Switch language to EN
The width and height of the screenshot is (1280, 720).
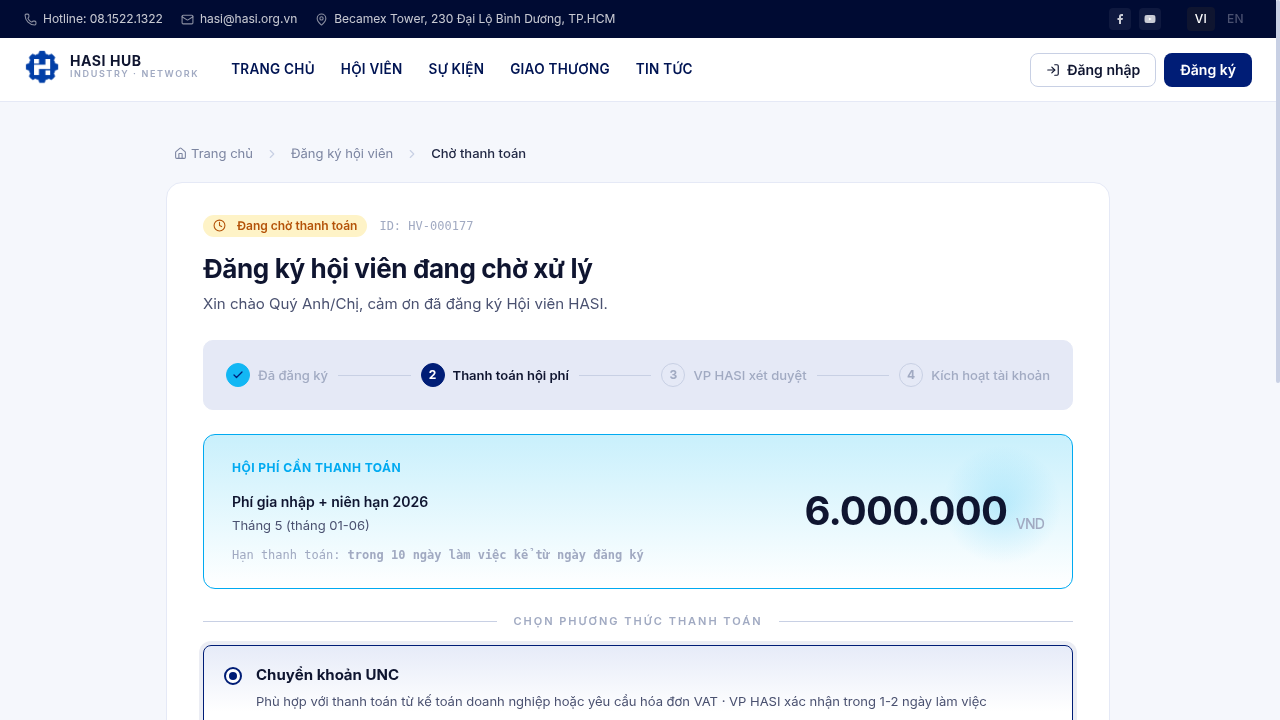click(x=1235, y=19)
